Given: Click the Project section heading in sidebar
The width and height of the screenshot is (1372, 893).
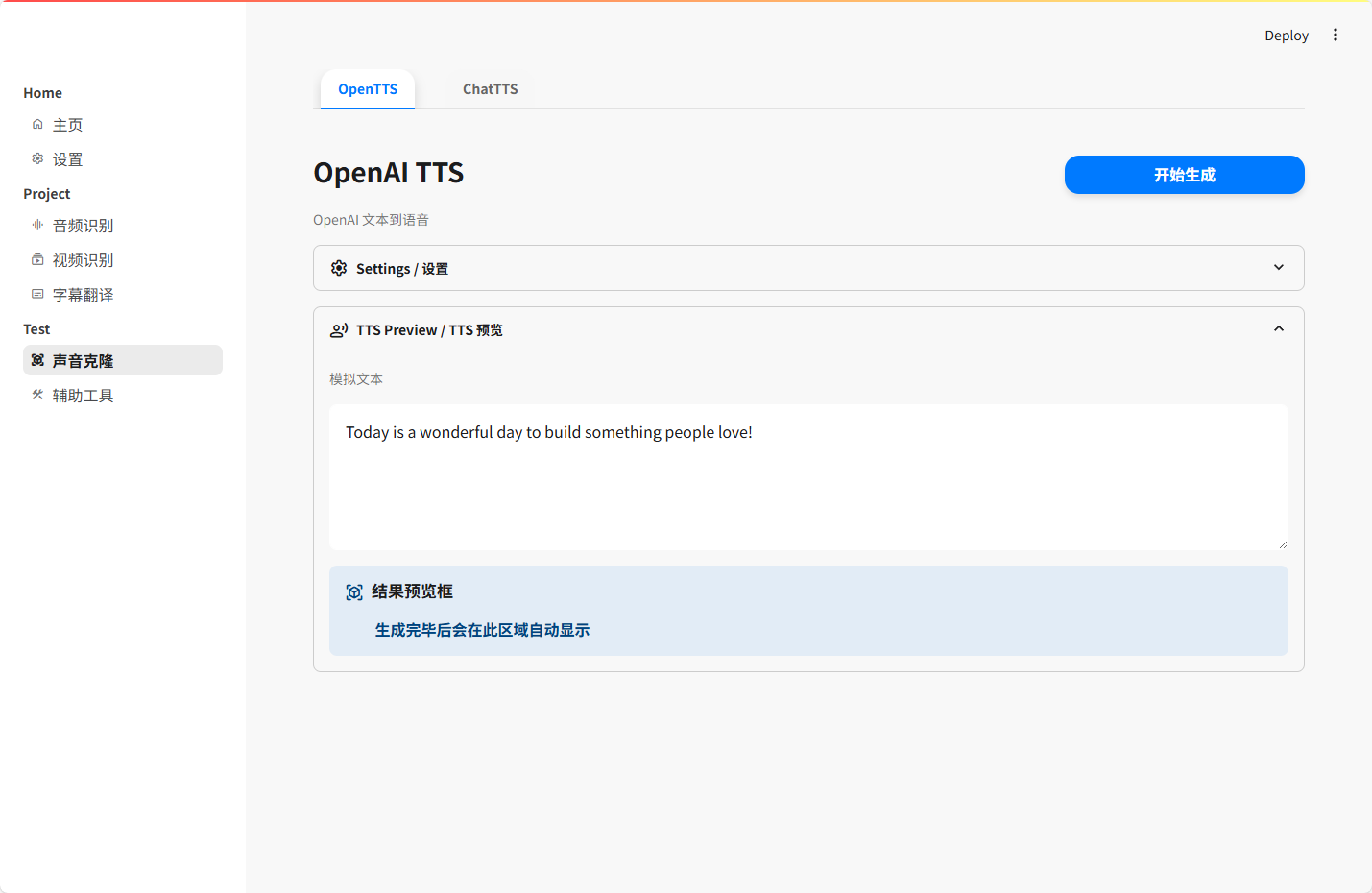Looking at the screenshot, I should point(47,194).
